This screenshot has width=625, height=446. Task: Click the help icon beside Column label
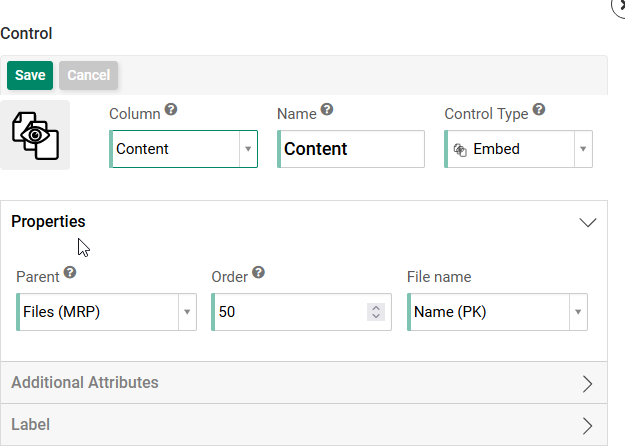click(x=171, y=110)
